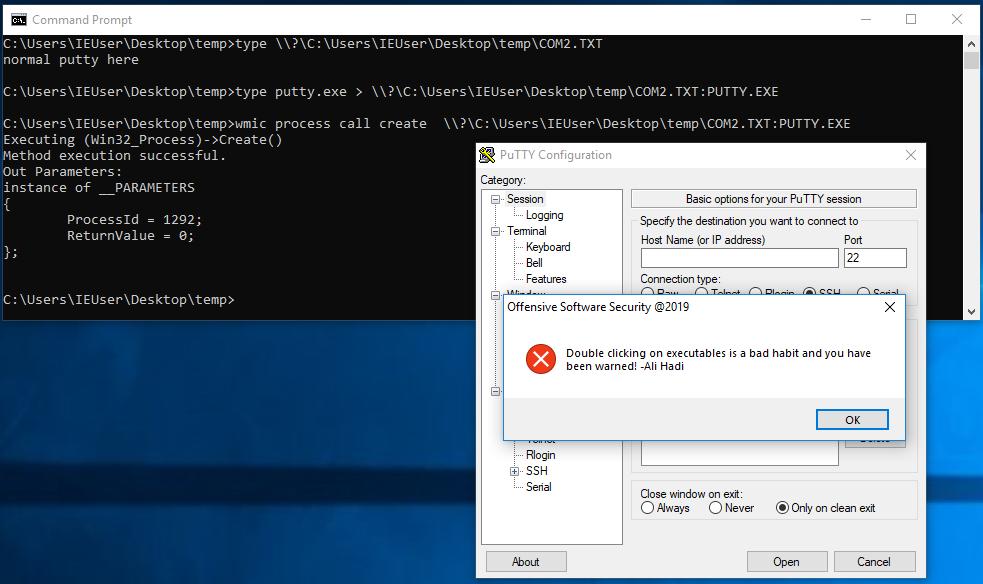The image size is (983, 584).
Task: Maximize the Command Prompt window
Action: 911,19
